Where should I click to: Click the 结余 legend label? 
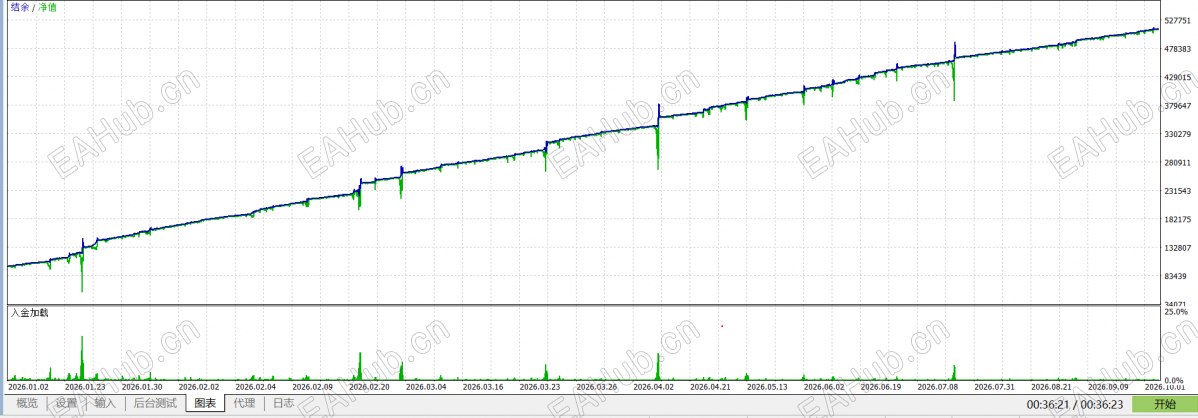(20, 7)
